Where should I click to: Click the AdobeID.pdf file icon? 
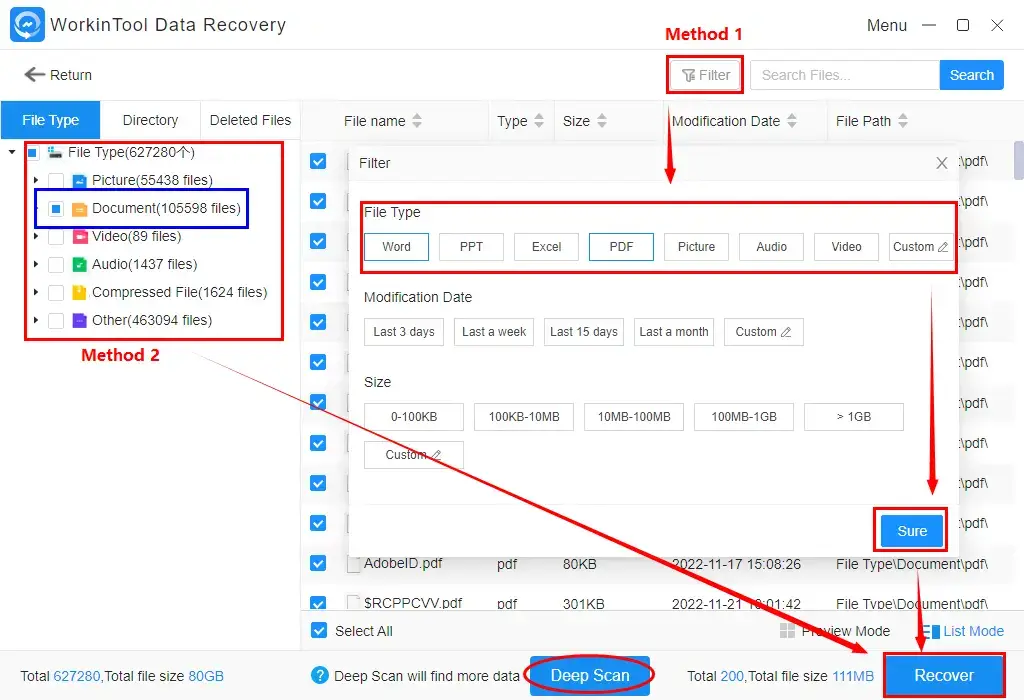353,564
